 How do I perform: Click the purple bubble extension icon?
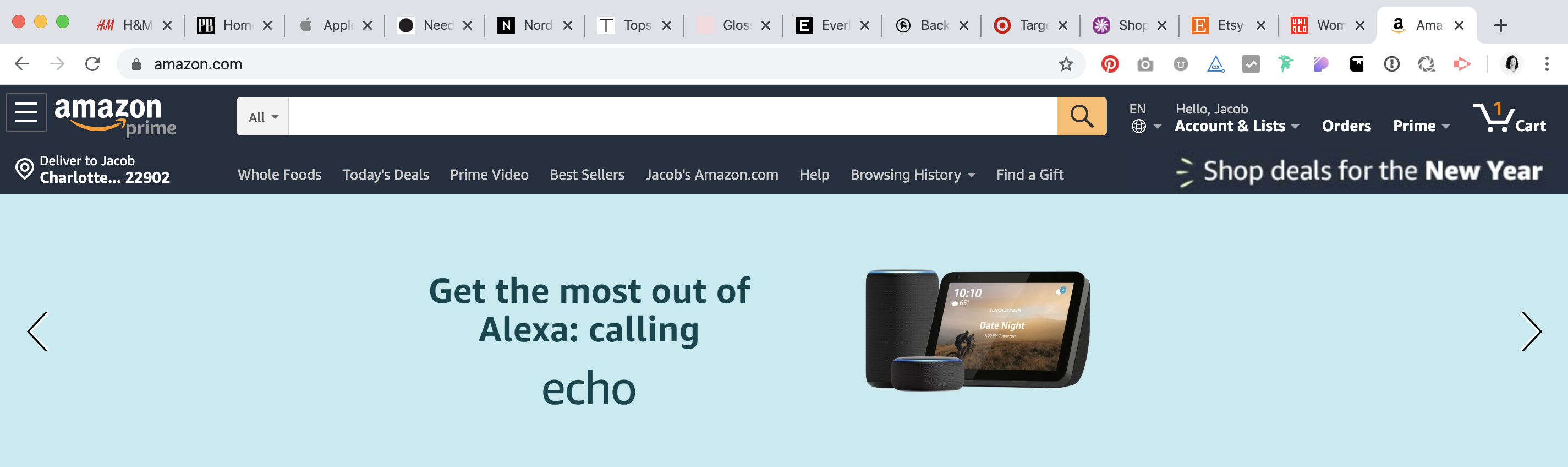1321,64
